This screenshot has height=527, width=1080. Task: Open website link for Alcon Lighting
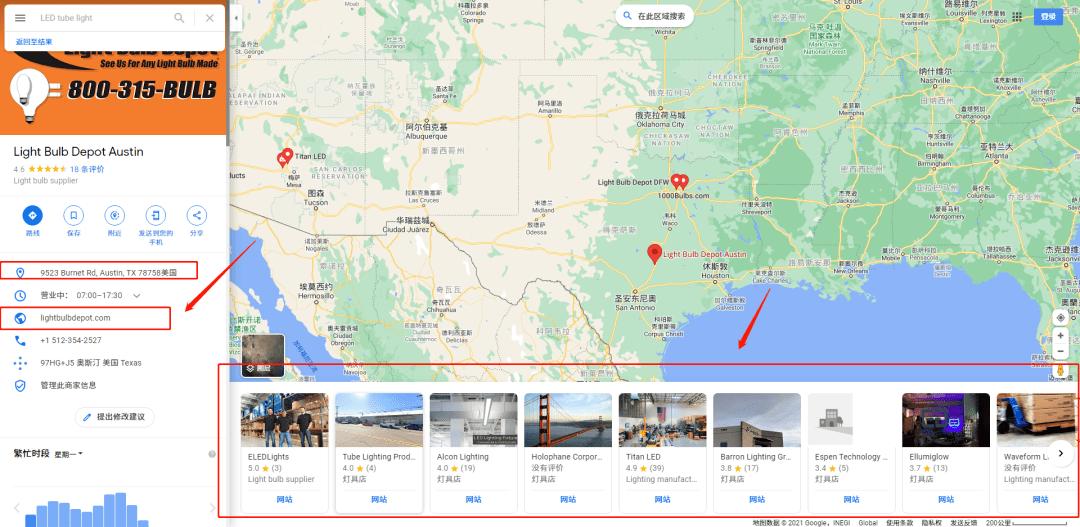click(473, 499)
